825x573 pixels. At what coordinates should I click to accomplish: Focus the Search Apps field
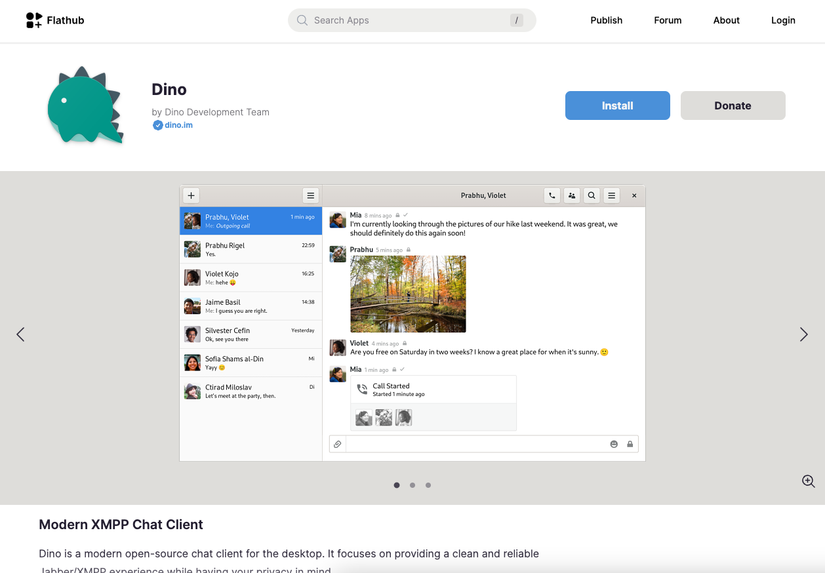(x=411, y=20)
